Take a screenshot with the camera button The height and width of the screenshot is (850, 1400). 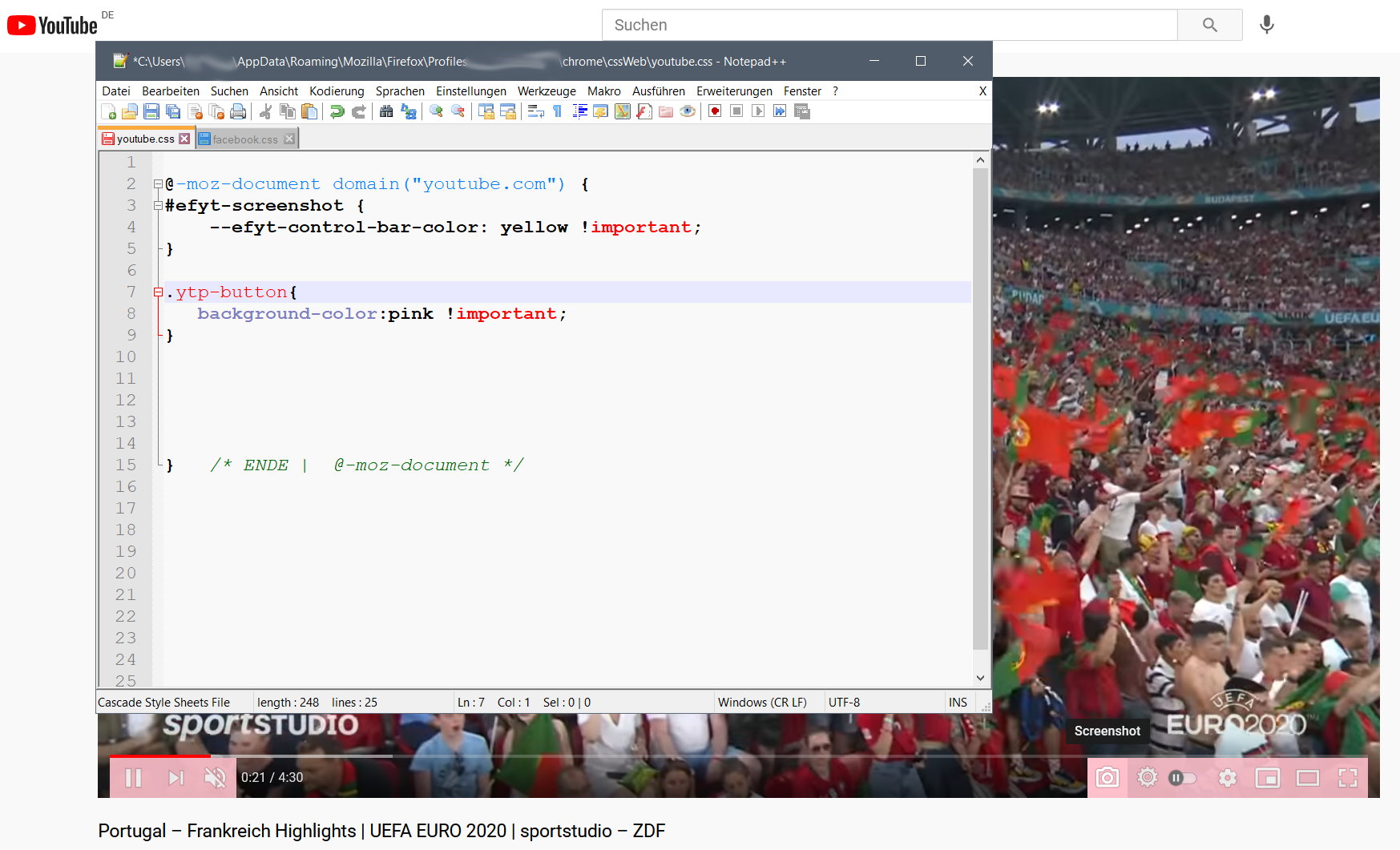(x=1107, y=778)
